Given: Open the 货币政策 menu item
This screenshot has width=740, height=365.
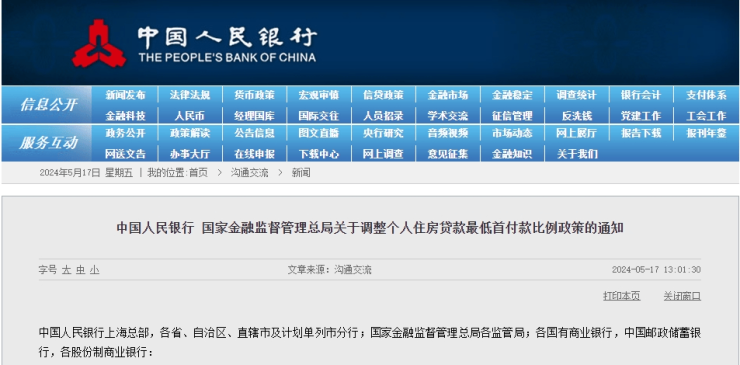Looking at the screenshot, I should coord(254,95).
